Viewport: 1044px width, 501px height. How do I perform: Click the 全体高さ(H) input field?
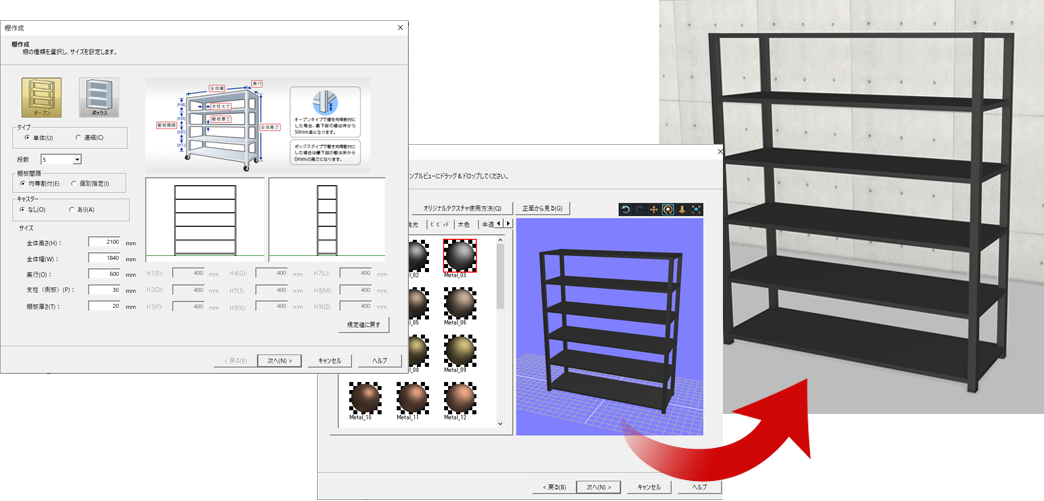point(103,242)
